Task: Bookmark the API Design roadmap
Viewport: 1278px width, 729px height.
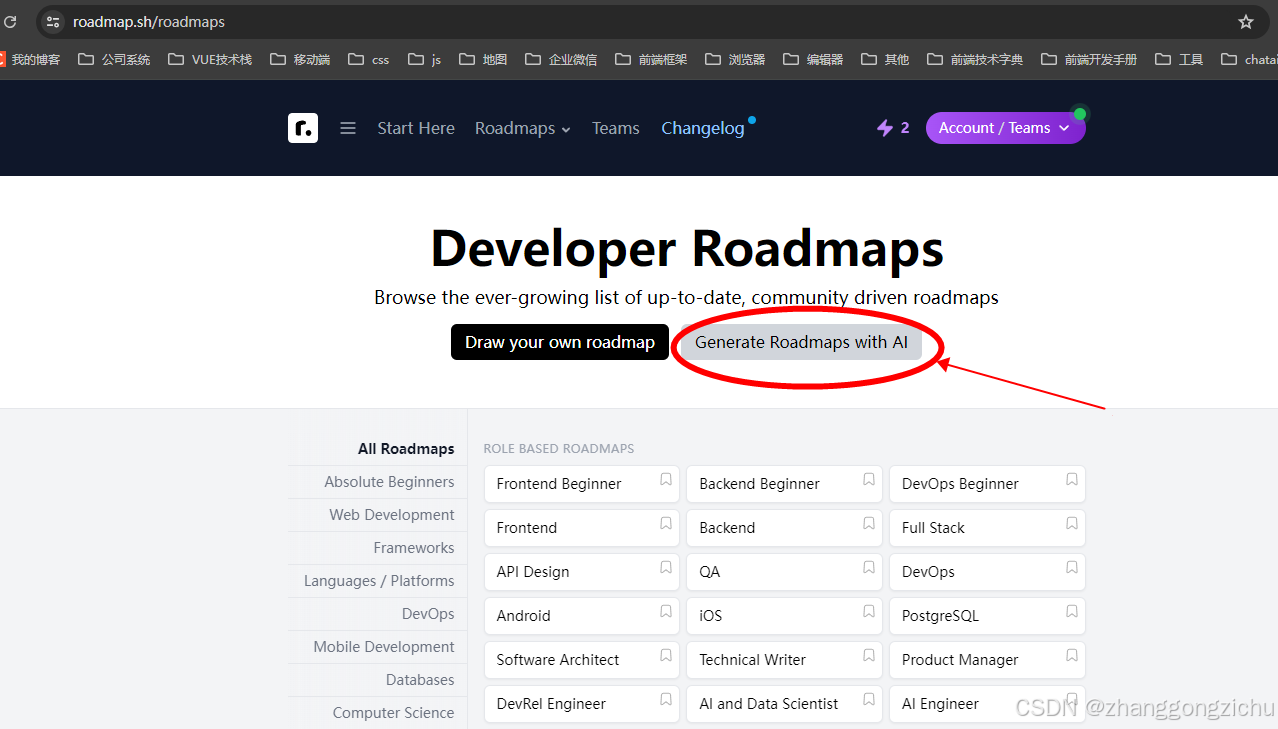Action: (x=666, y=568)
